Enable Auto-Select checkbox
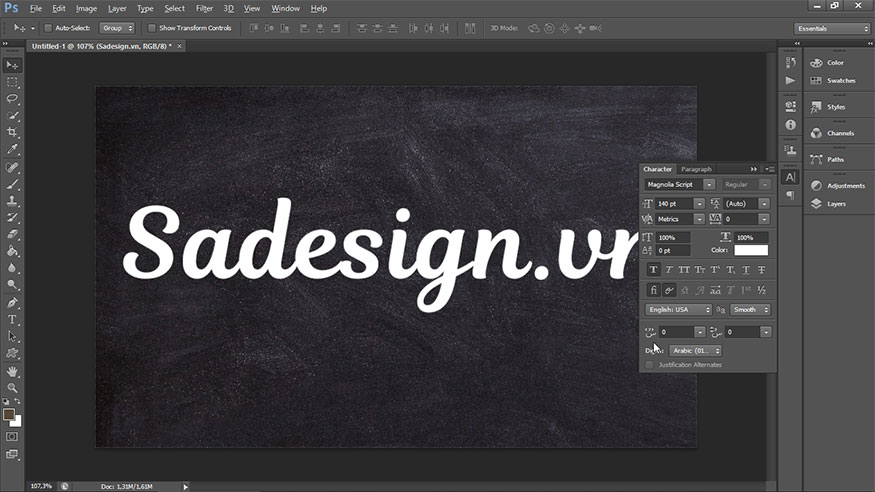This screenshot has height=492, width=875. coord(48,28)
